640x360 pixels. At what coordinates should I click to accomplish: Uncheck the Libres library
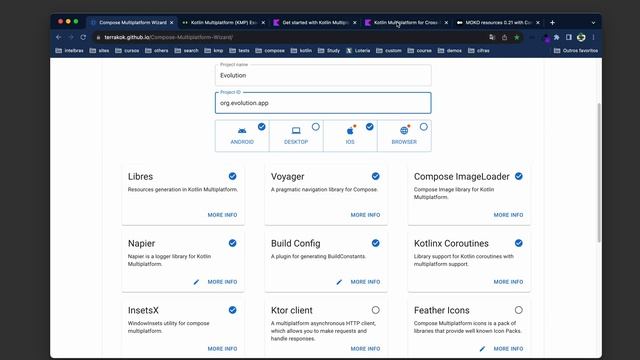click(232, 176)
